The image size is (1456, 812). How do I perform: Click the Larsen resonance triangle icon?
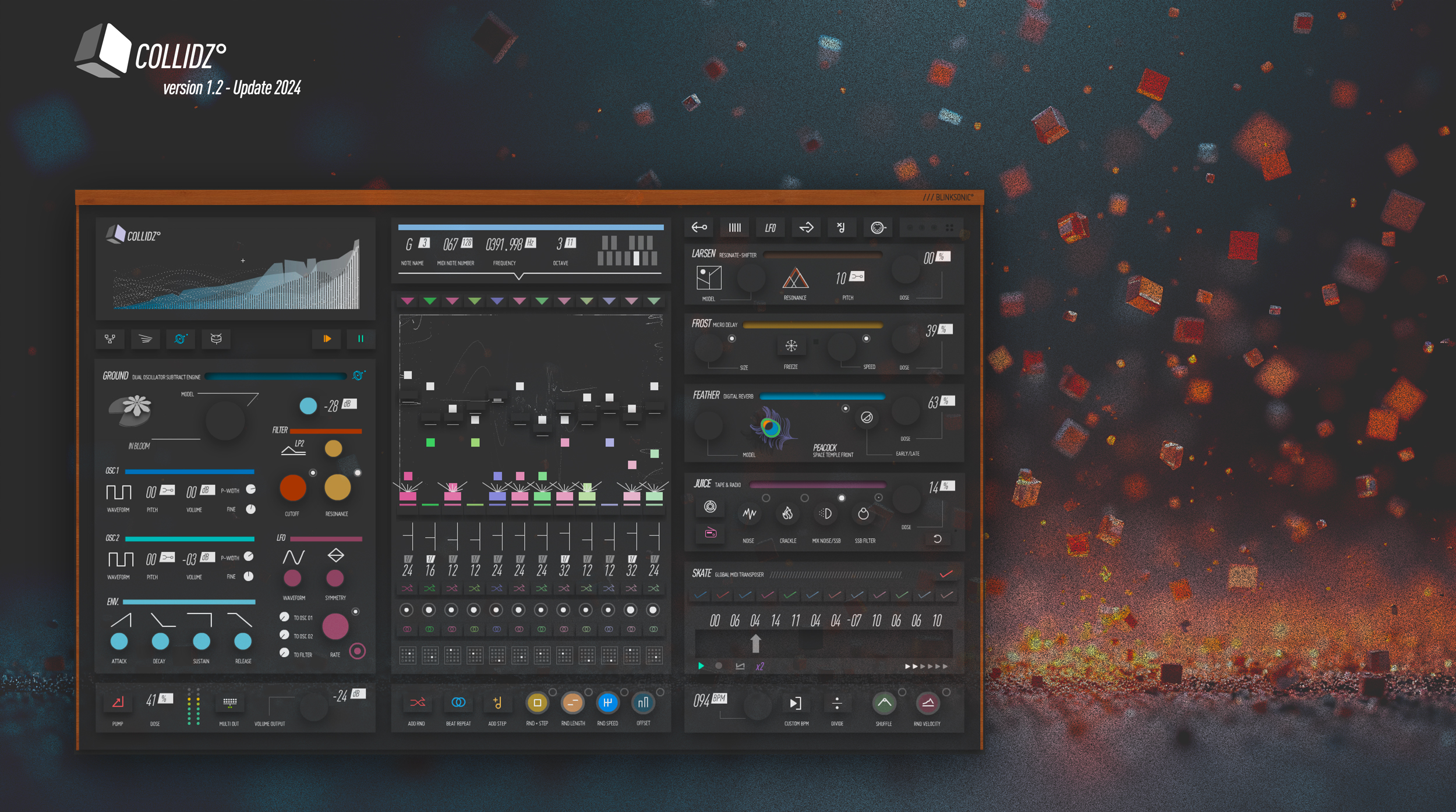[796, 278]
